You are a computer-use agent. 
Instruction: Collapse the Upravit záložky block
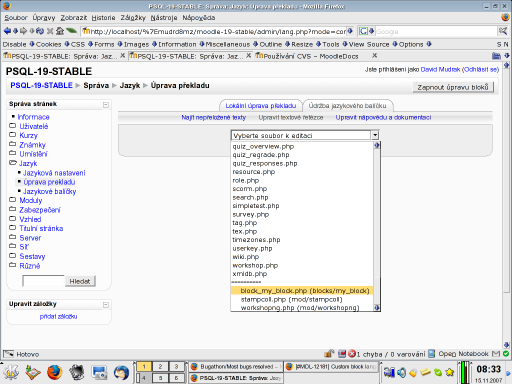click(106, 305)
